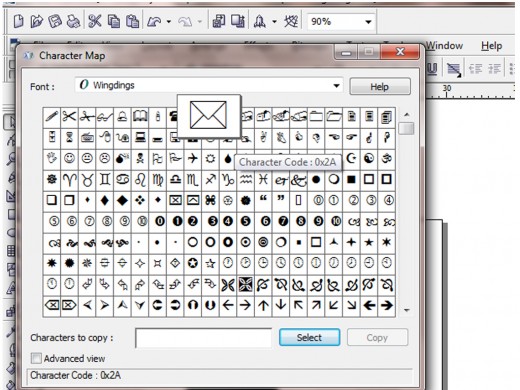The image size is (520, 390).
Task: Select the command key symbol character
Action: tap(210, 200)
